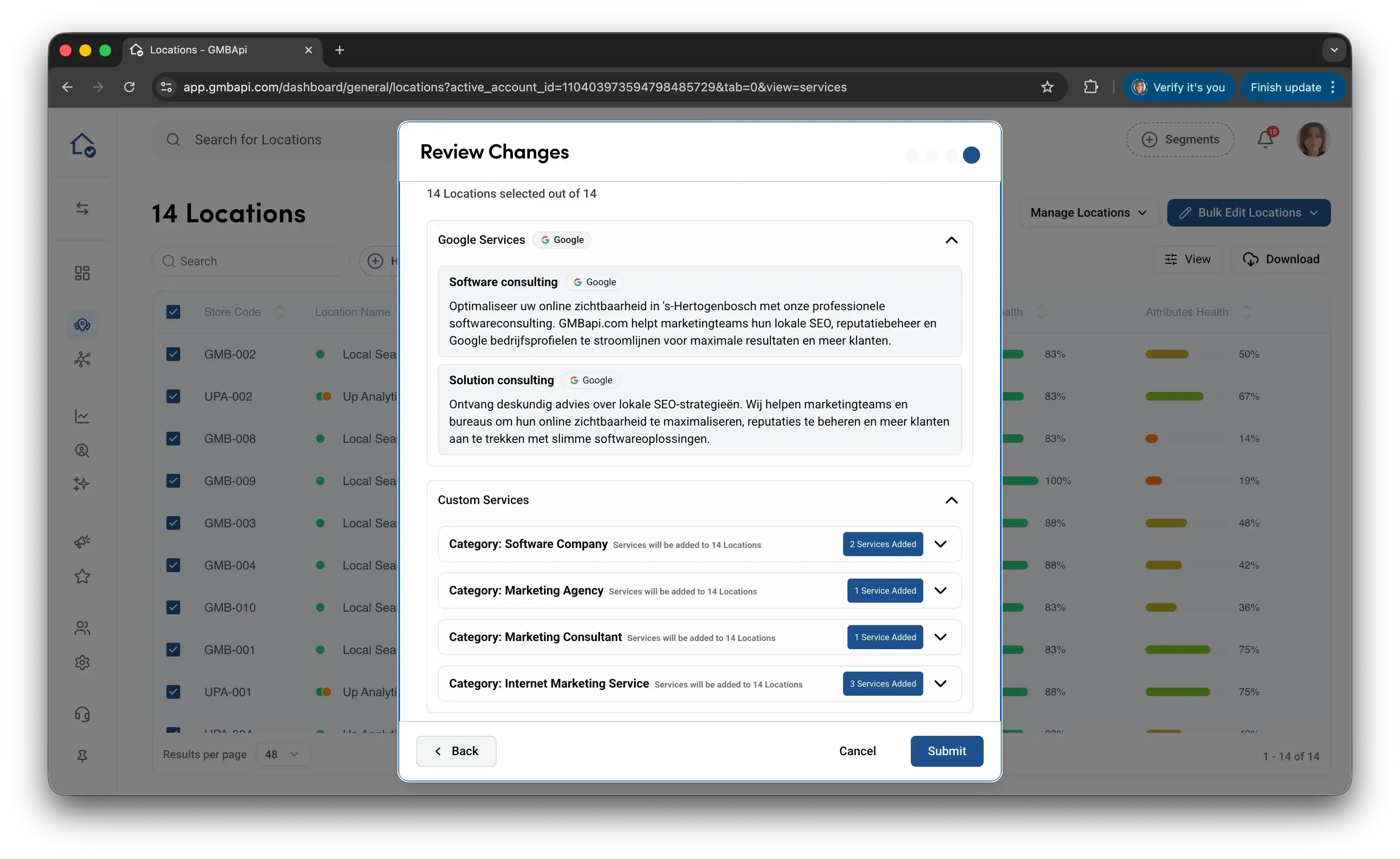Toggle the select-all checkbox in table header
This screenshot has height=859, width=1400.
[x=173, y=312]
